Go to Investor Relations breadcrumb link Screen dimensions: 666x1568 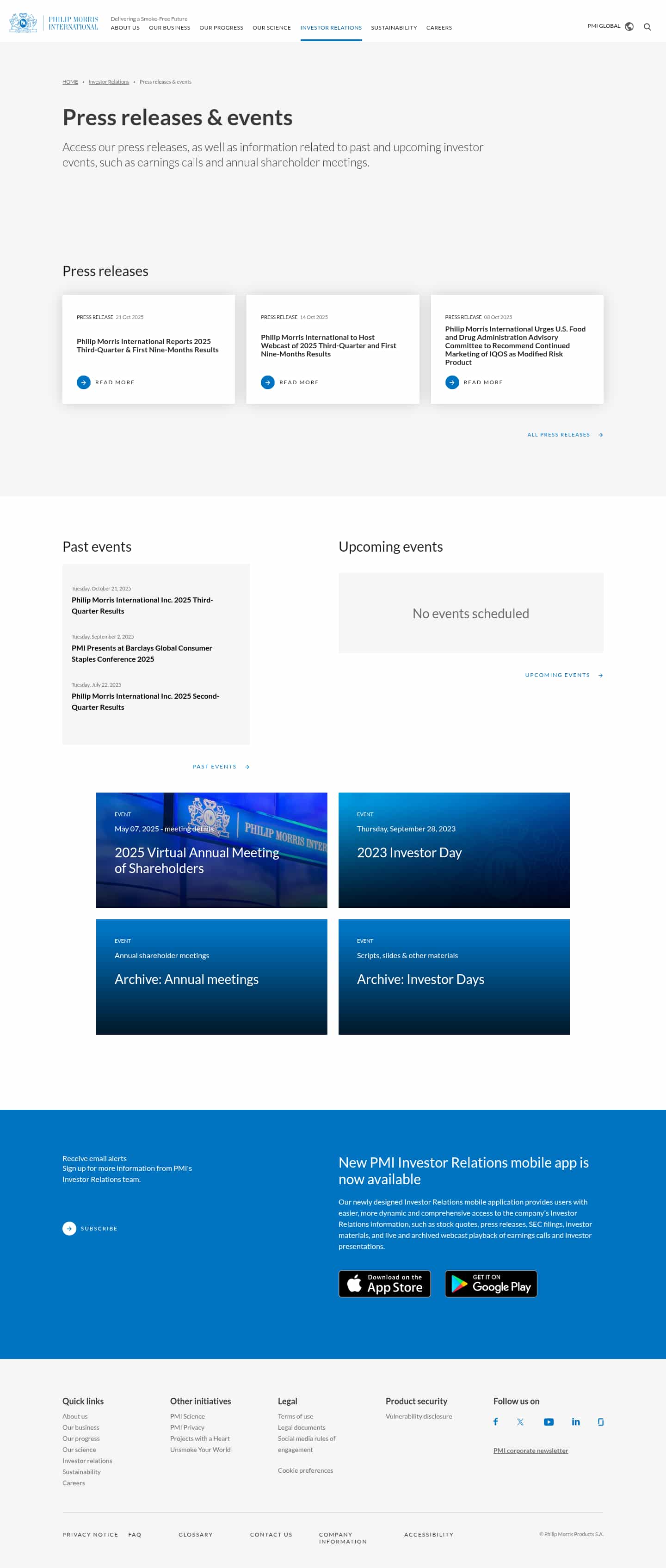(108, 82)
